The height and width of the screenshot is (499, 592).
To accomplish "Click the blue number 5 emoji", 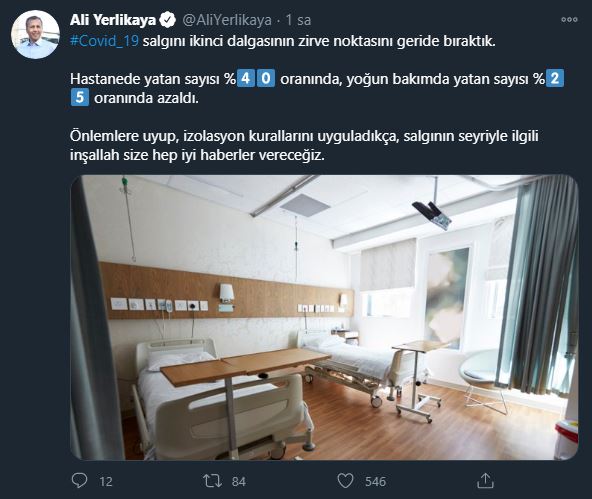I will (80, 97).
